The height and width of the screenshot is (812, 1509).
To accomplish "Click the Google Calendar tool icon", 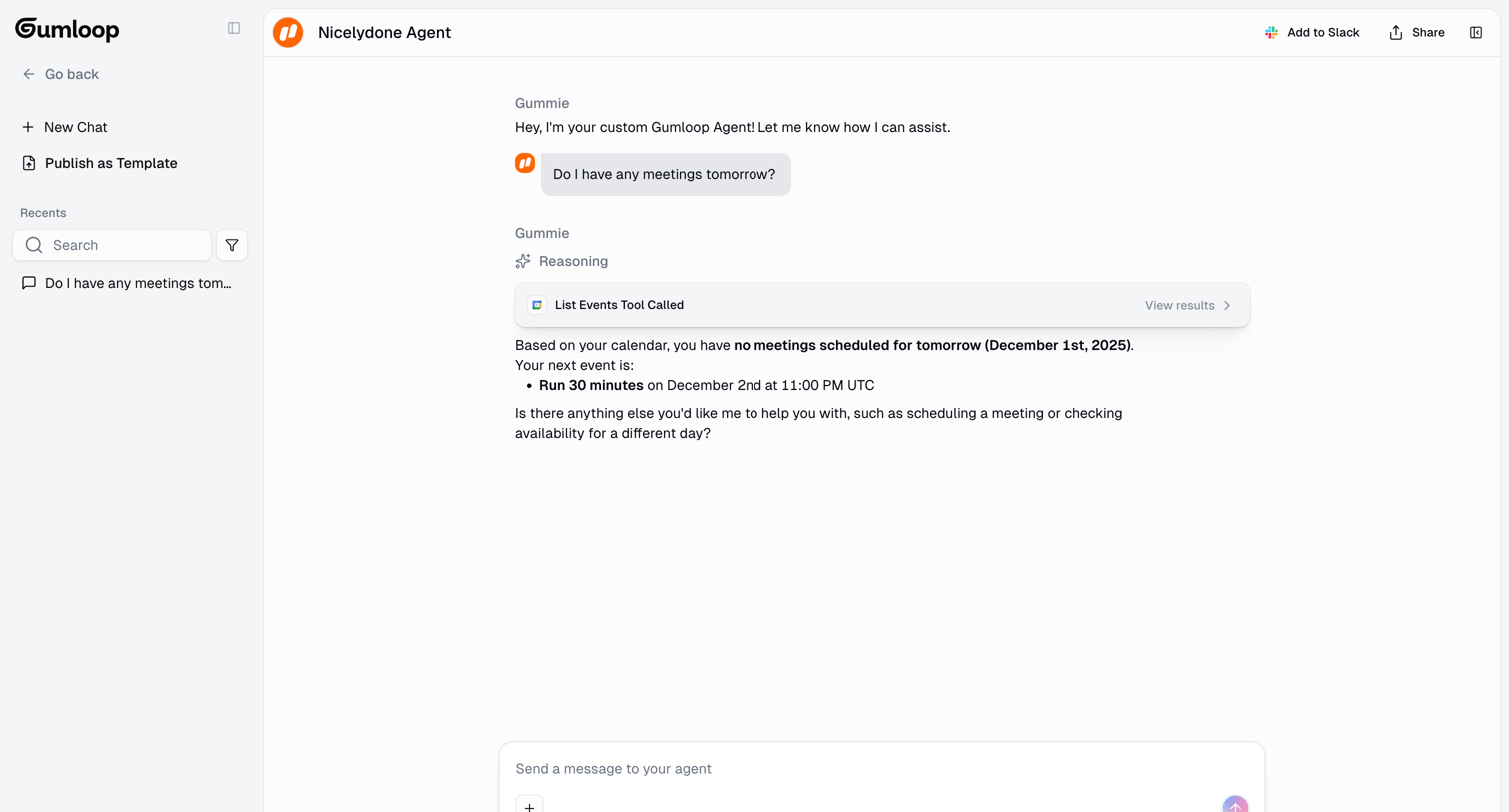I will (x=537, y=305).
